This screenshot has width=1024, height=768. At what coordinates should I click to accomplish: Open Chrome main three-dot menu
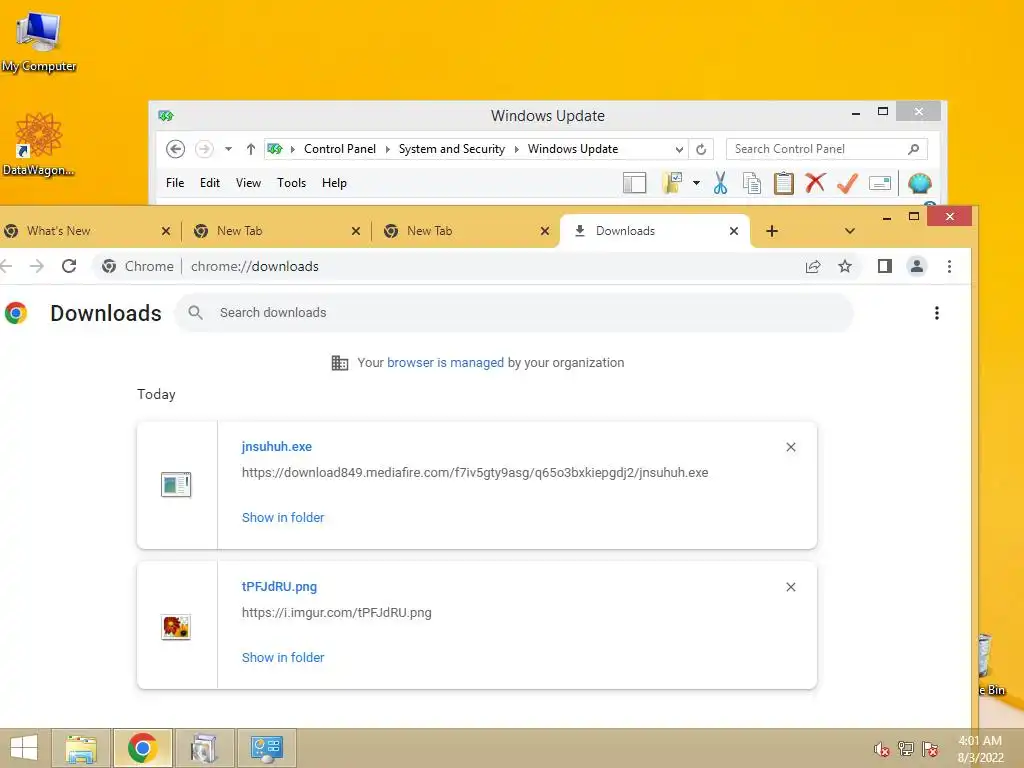tap(950, 266)
